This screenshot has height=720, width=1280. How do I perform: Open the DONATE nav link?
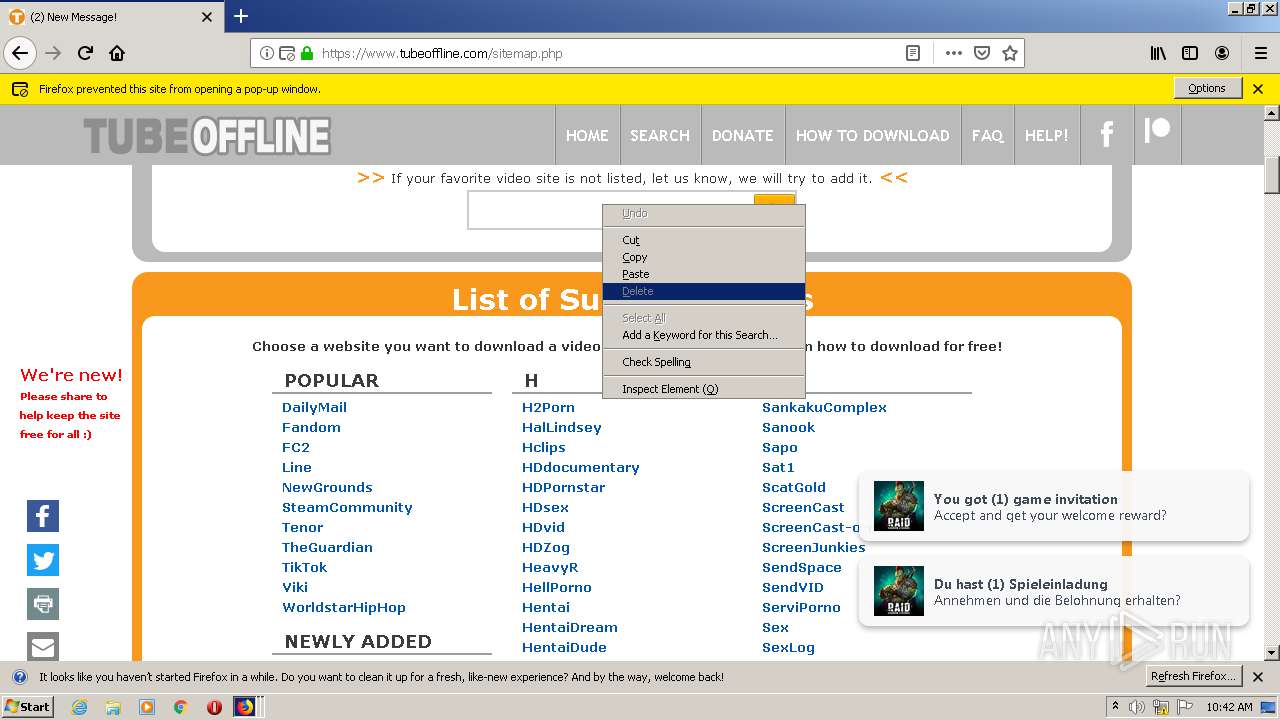click(742, 135)
